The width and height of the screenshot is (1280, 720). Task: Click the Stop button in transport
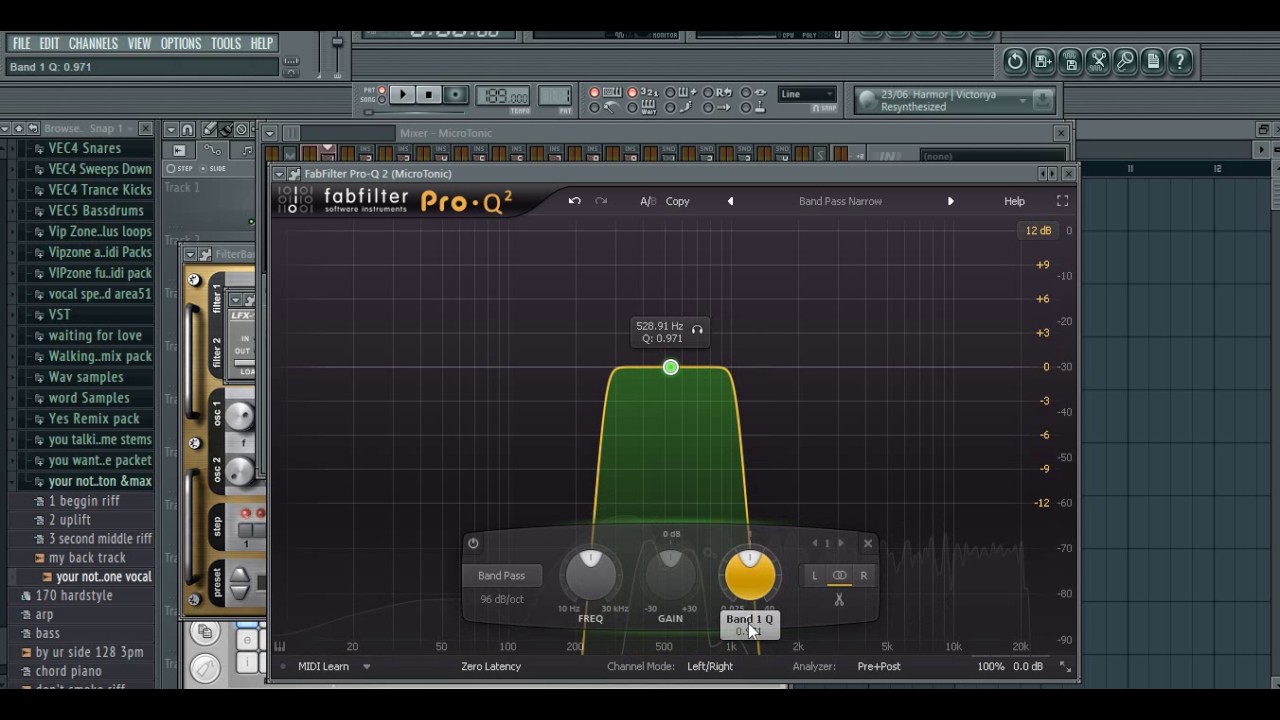pos(428,95)
